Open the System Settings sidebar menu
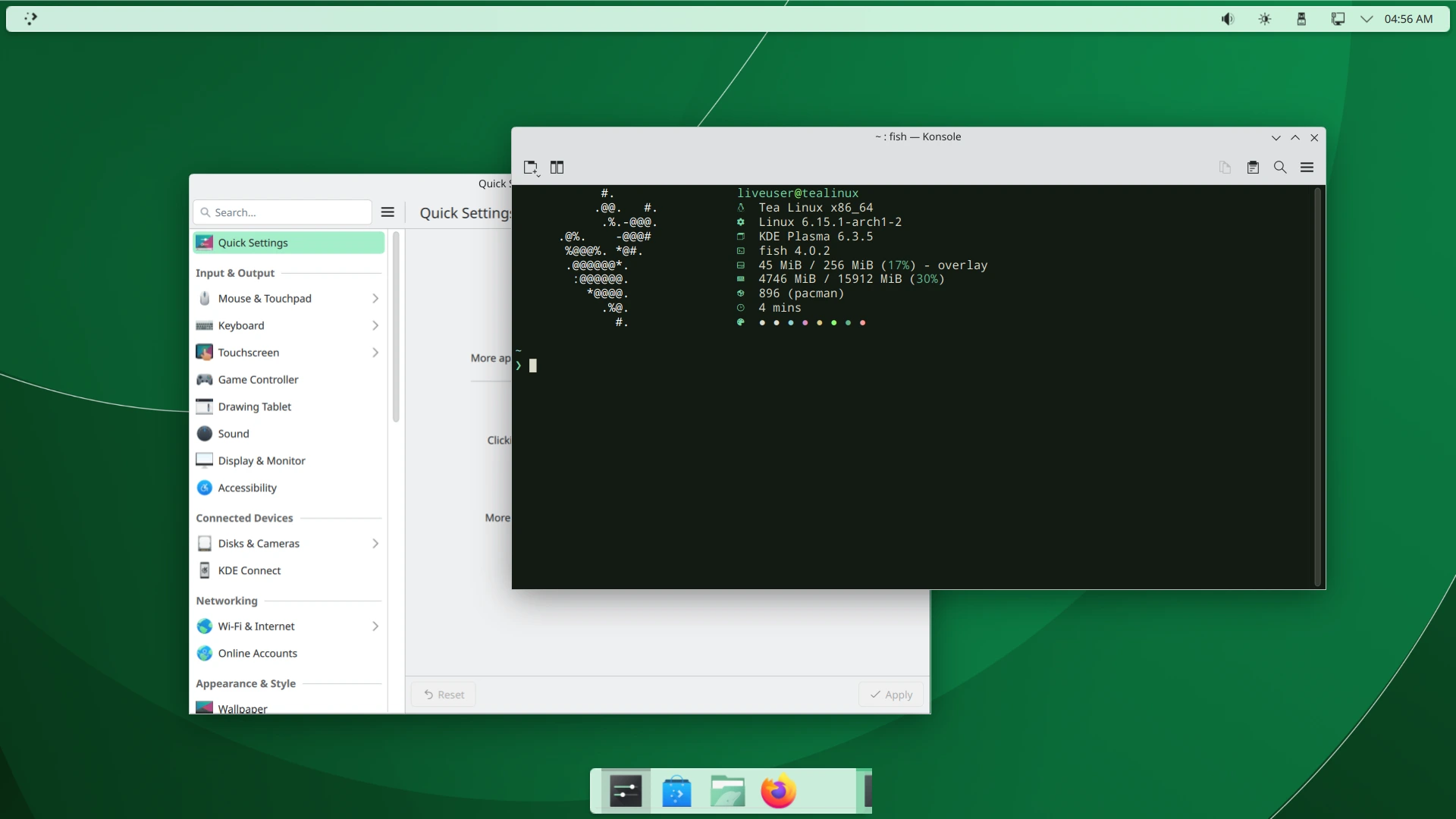This screenshot has width=1456, height=819. pos(388,212)
